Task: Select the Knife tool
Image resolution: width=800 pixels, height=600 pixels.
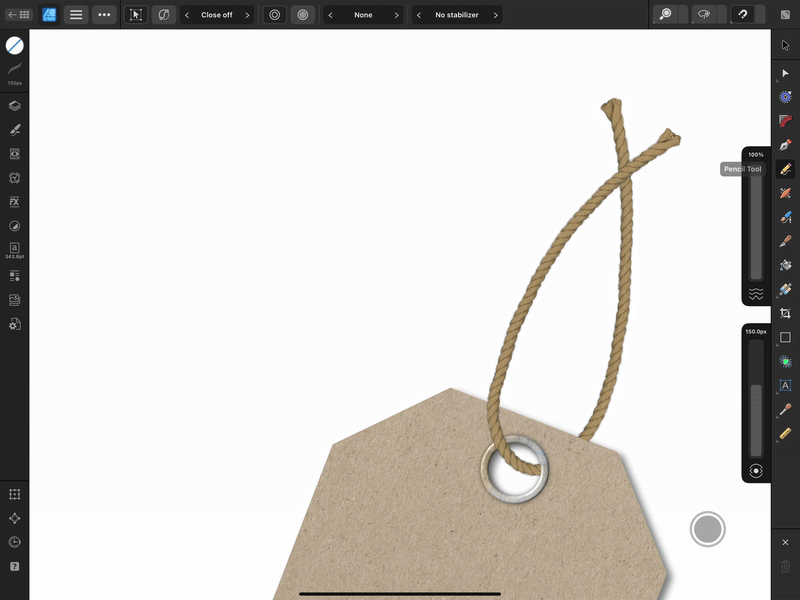Action: coord(785,241)
